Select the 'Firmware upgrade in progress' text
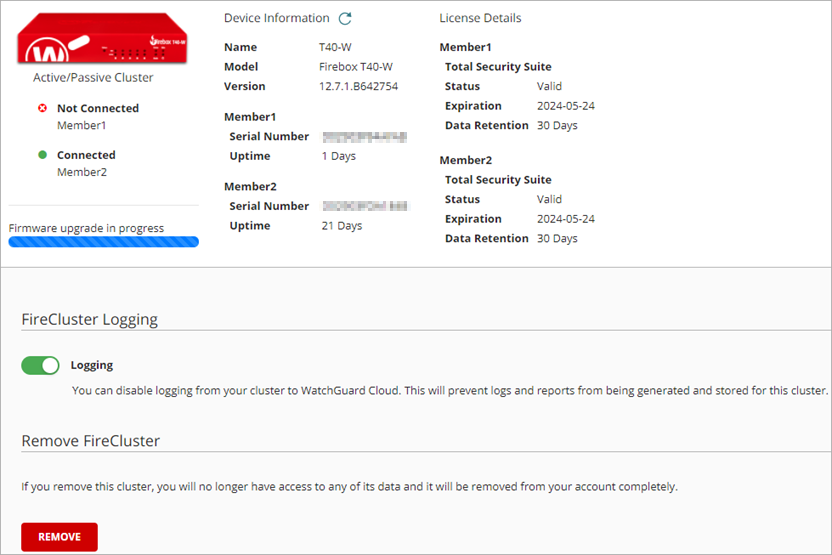 point(86,228)
